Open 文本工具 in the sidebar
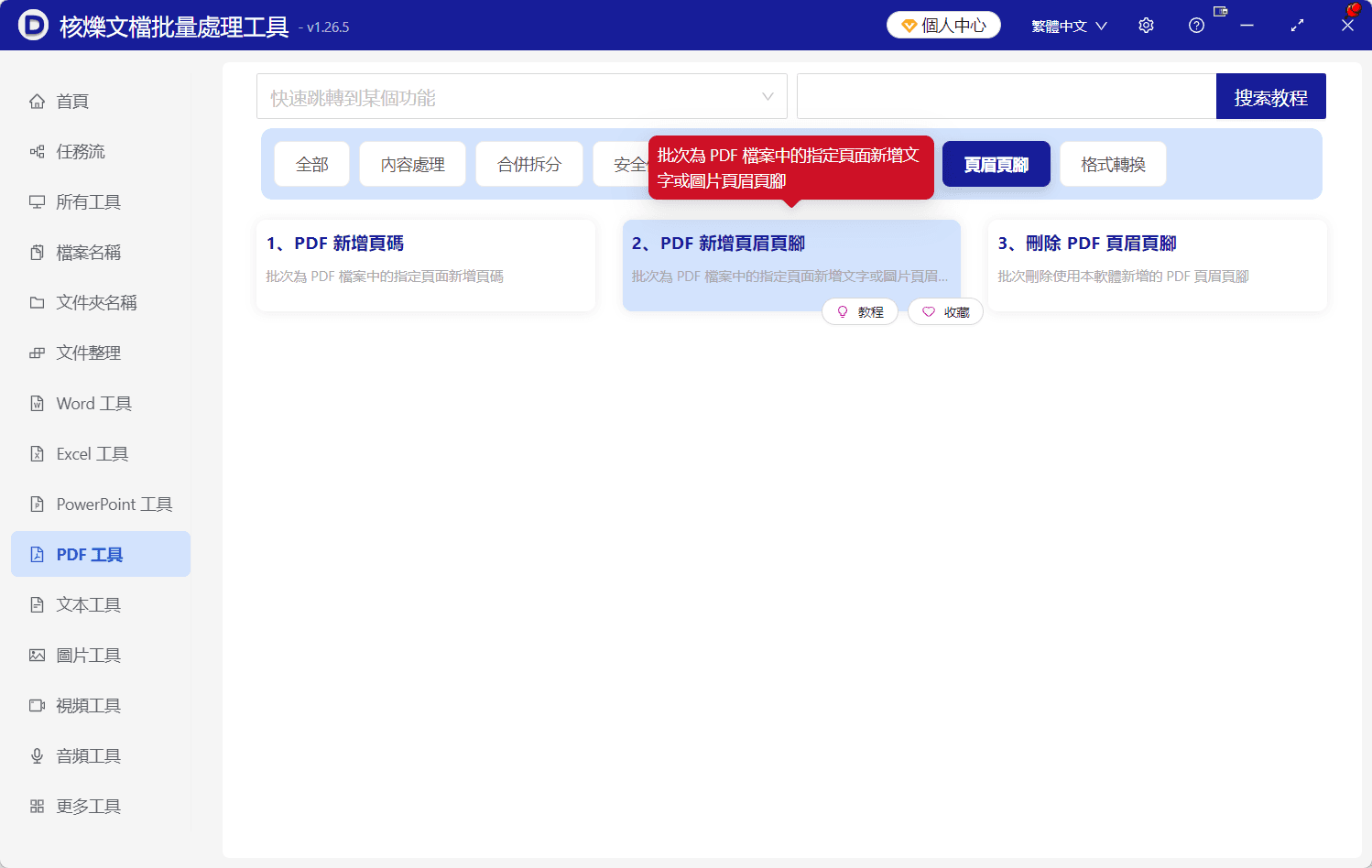The image size is (1372, 868). coord(101,605)
